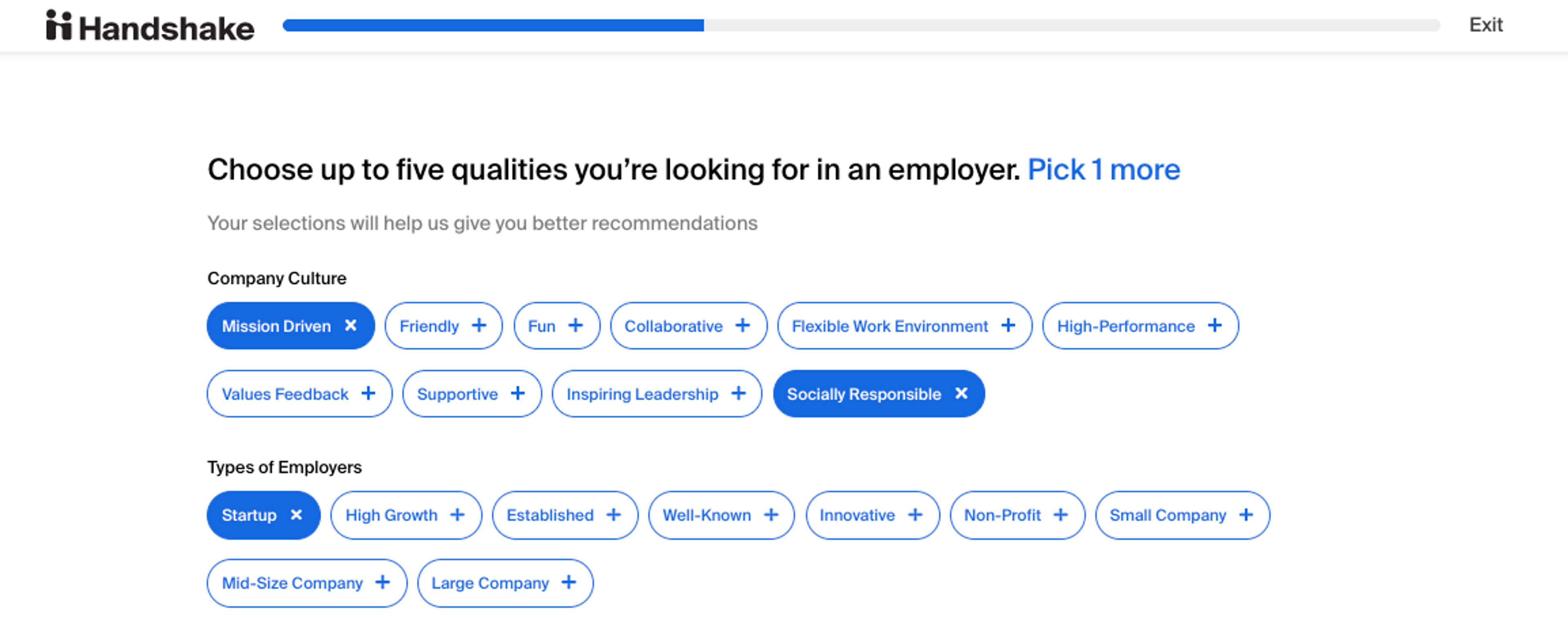The height and width of the screenshot is (640, 1568).
Task: Choose the Mid-Size Company chip
Action: tap(306, 583)
